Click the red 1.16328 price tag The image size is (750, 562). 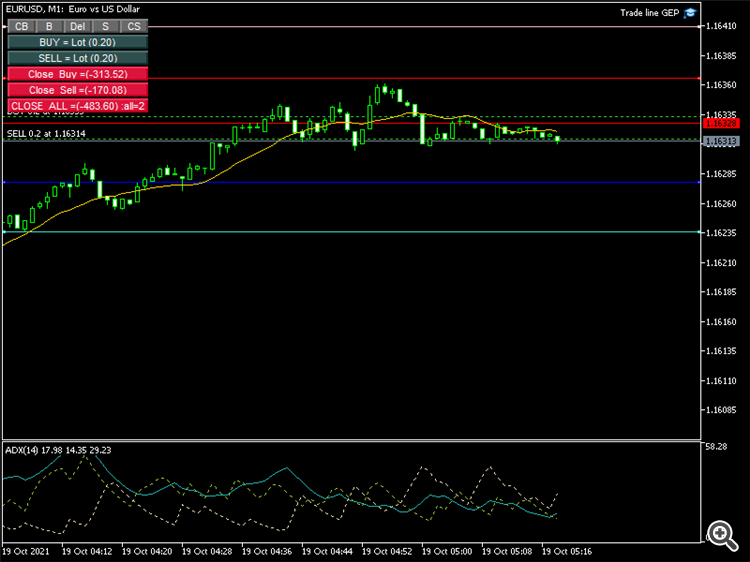(722, 123)
